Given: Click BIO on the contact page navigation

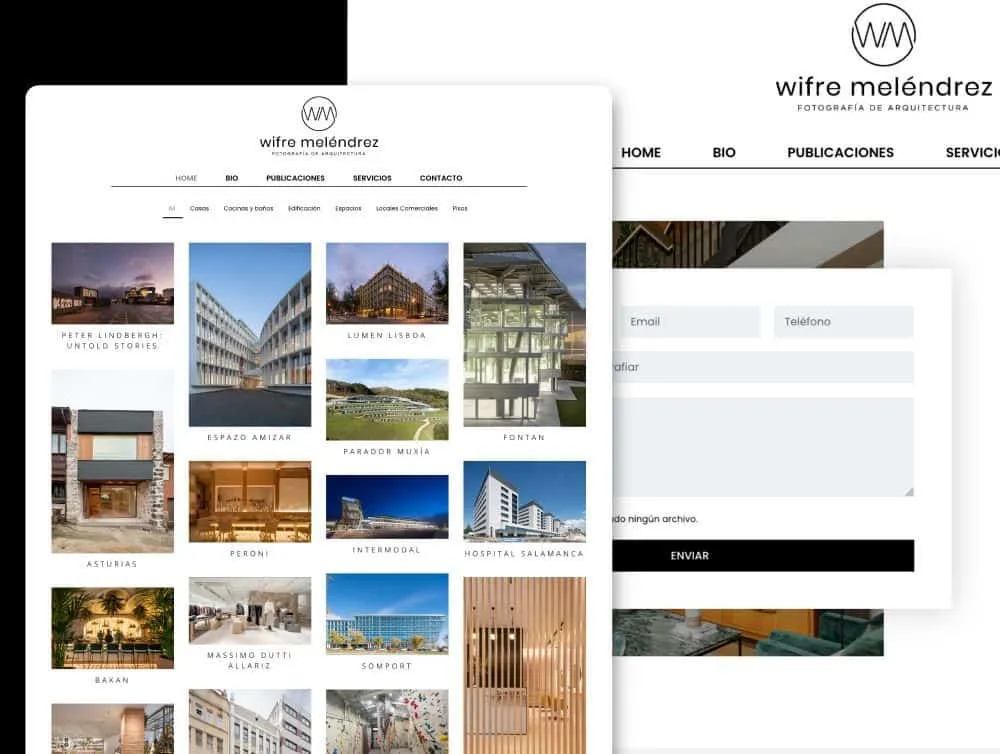Looking at the screenshot, I should pos(724,152).
